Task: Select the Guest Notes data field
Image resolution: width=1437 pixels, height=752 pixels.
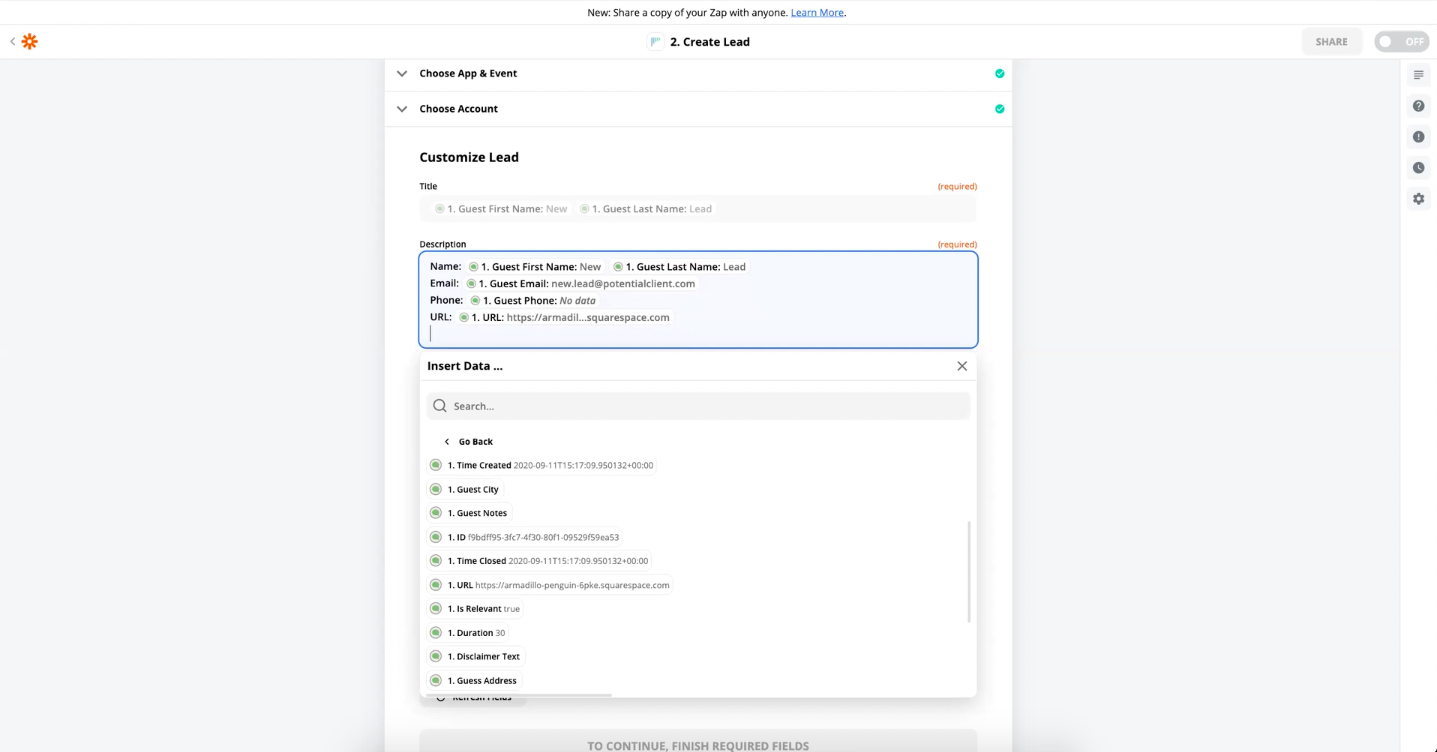Action: point(481,513)
